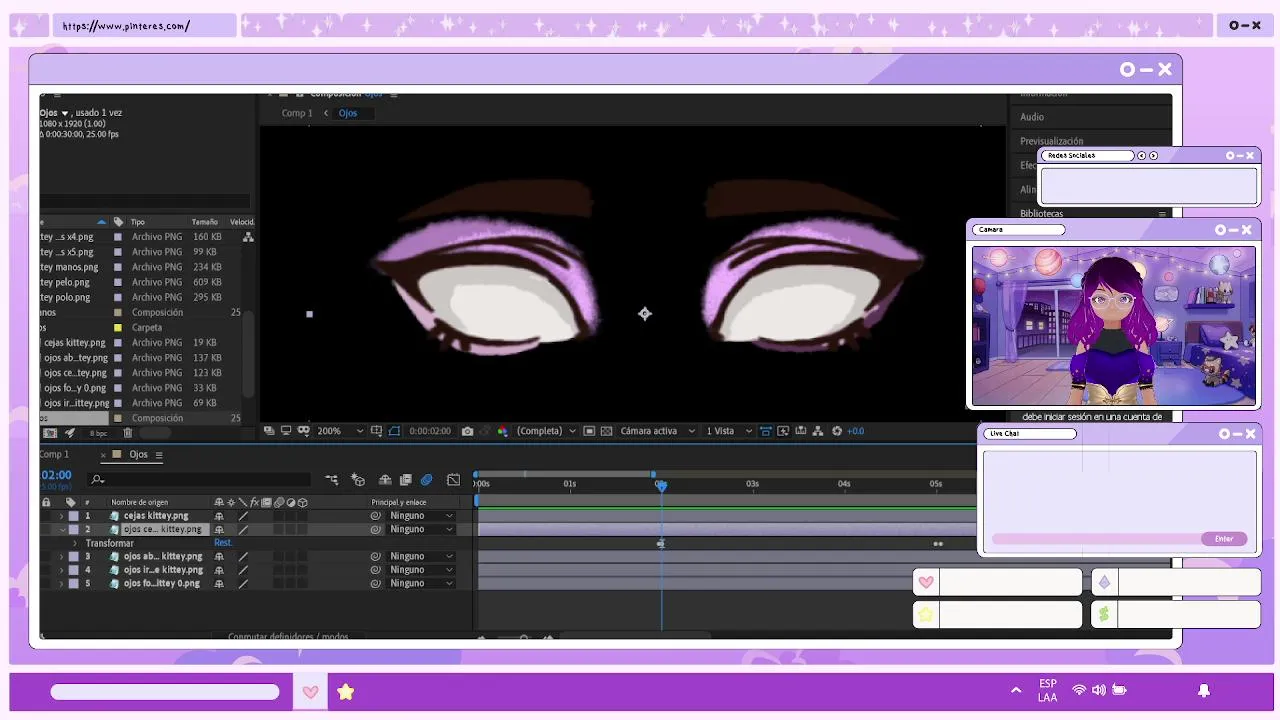This screenshot has width=1280, height=720.
Task: Click label color box of layer 4
Action: click(73, 570)
